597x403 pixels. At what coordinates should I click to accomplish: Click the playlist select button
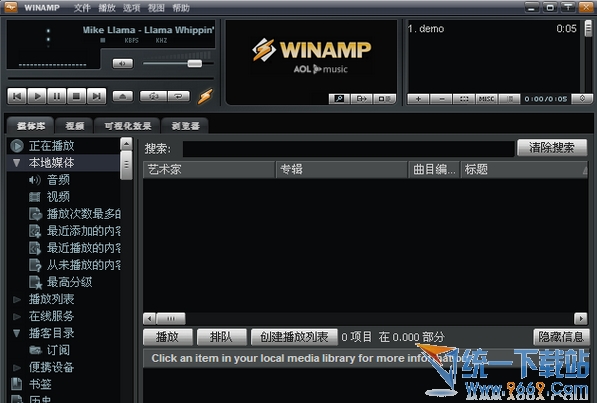click(x=464, y=99)
